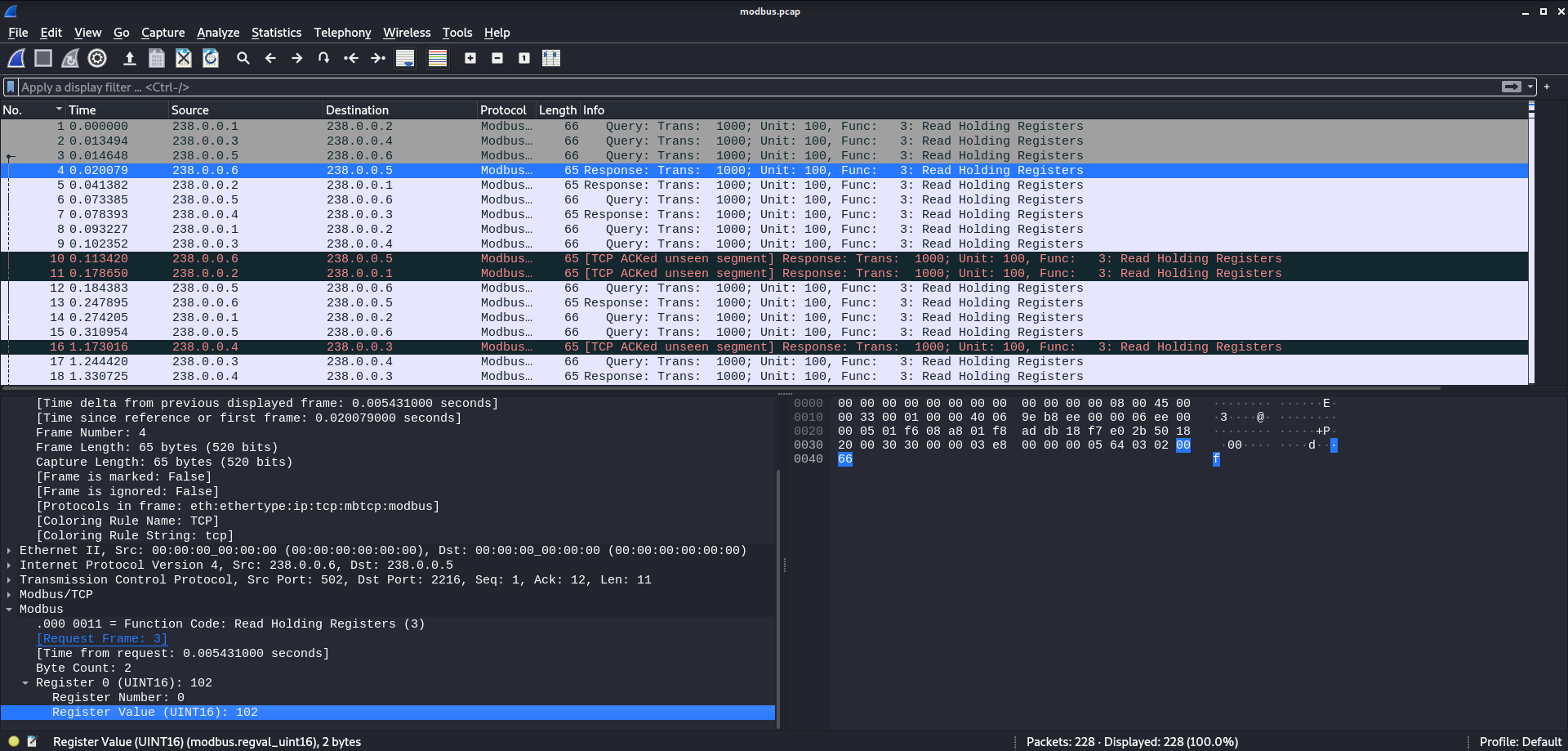The image size is (1568, 751).
Task: Go to a specified packet
Action: [324, 58]
